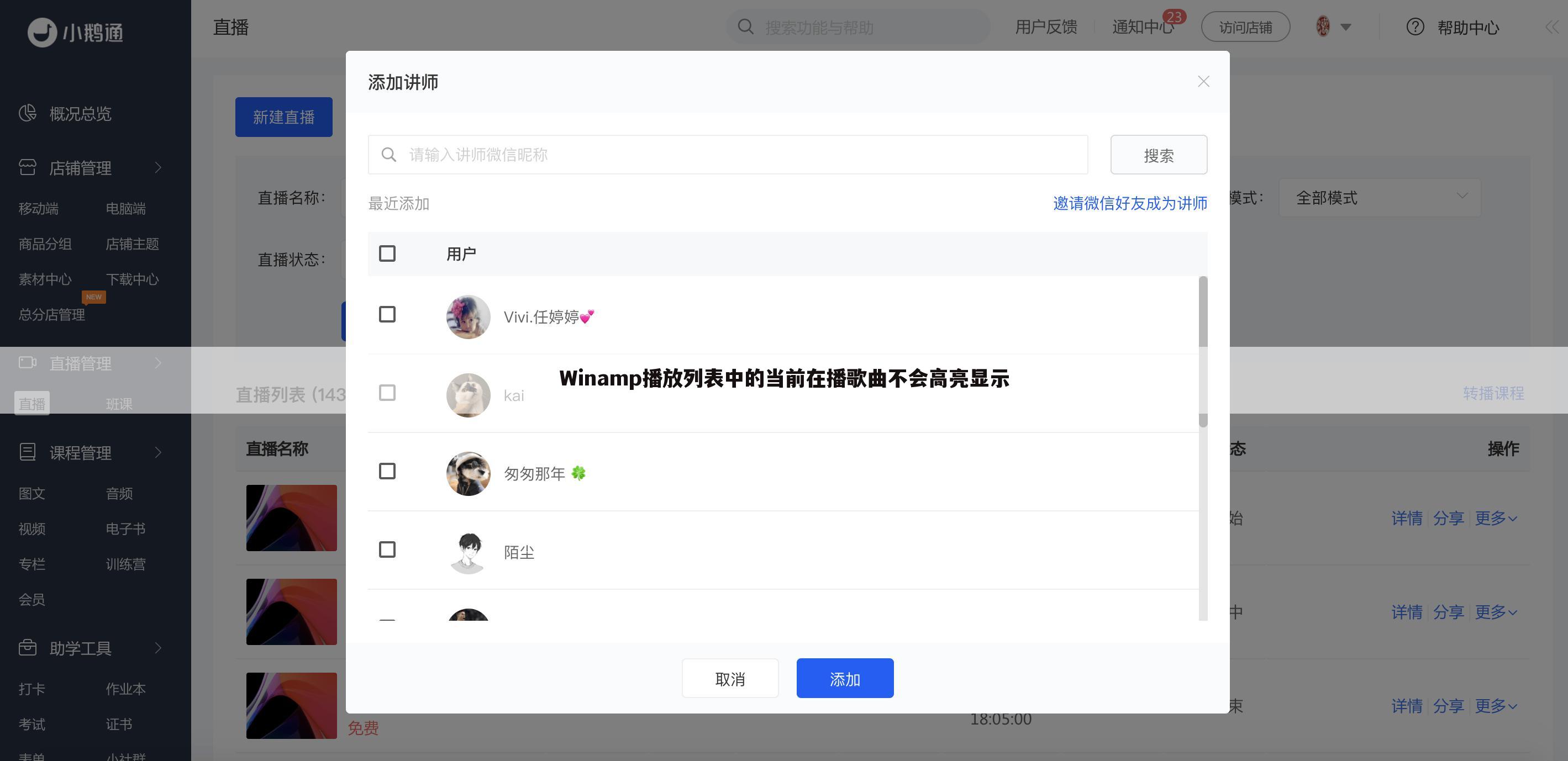Click 匆匆那年 dog avatar

(x=468, y=473)
